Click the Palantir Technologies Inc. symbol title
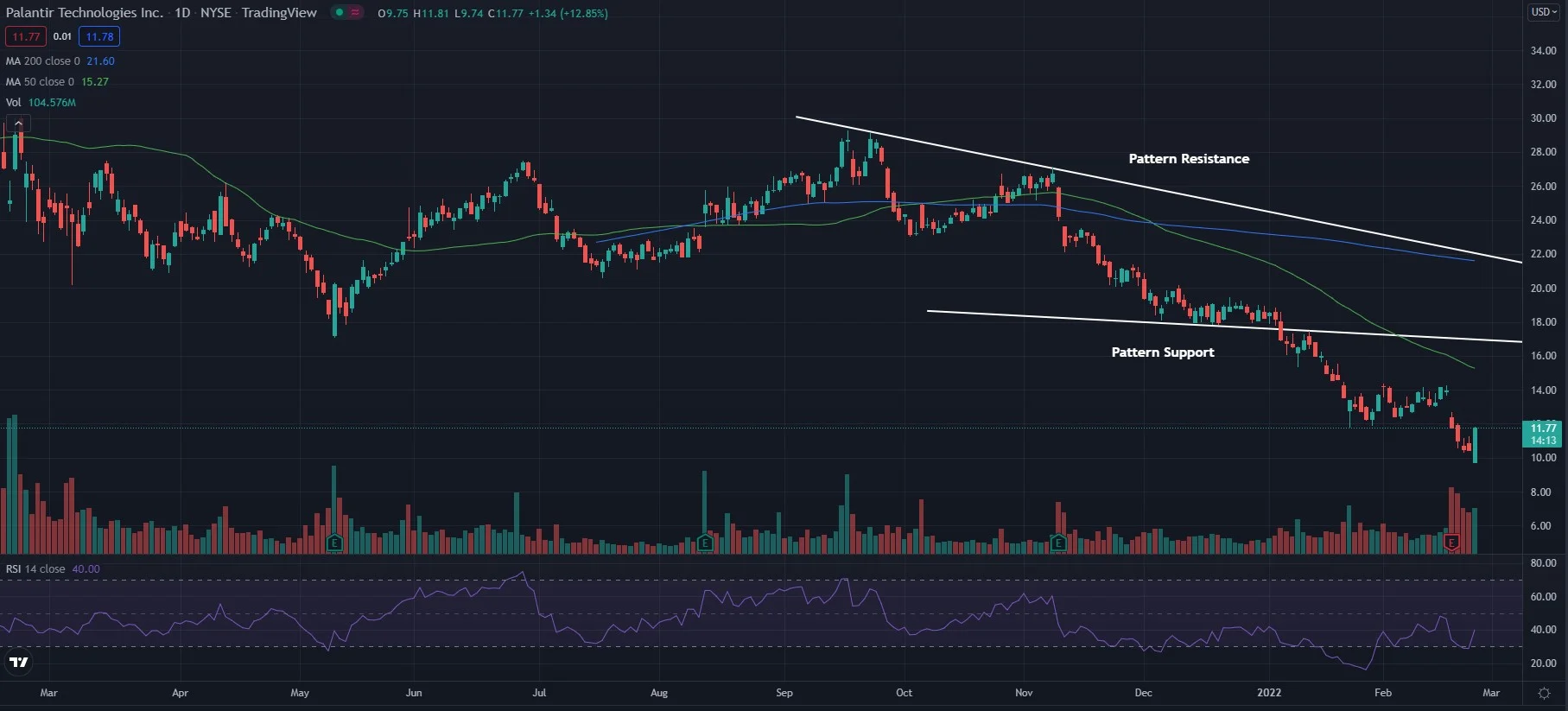 click(x=85, y=13)
